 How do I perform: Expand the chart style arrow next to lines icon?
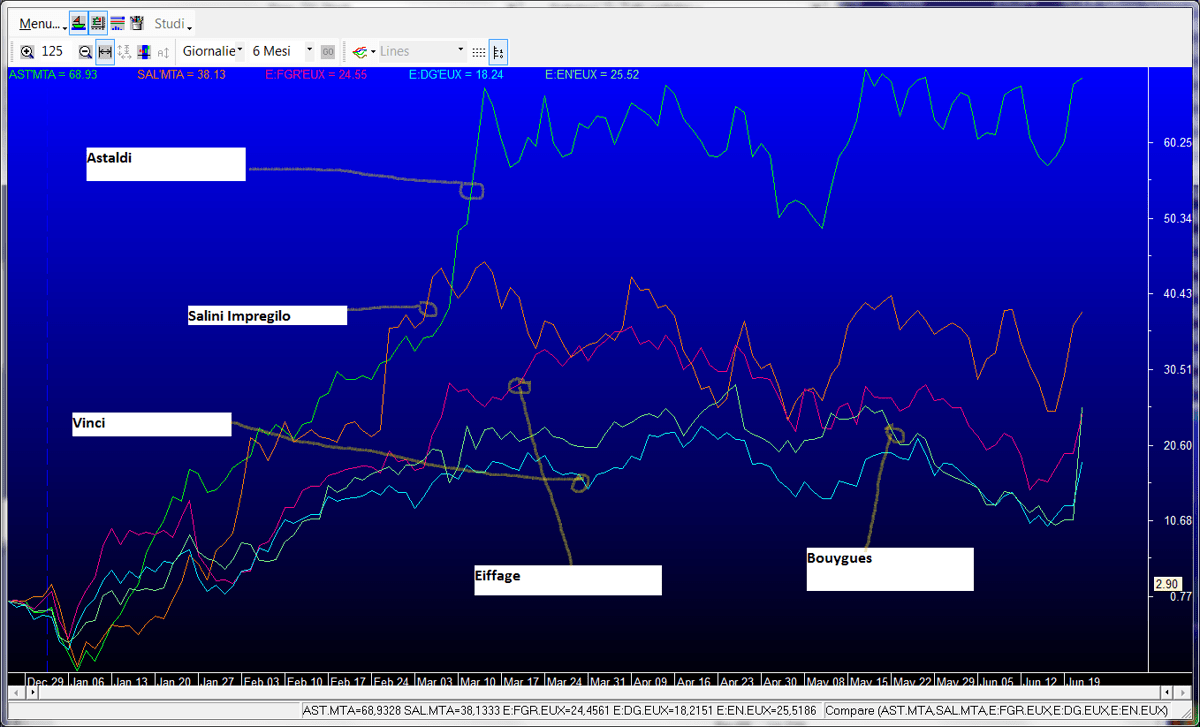[373, 51]
